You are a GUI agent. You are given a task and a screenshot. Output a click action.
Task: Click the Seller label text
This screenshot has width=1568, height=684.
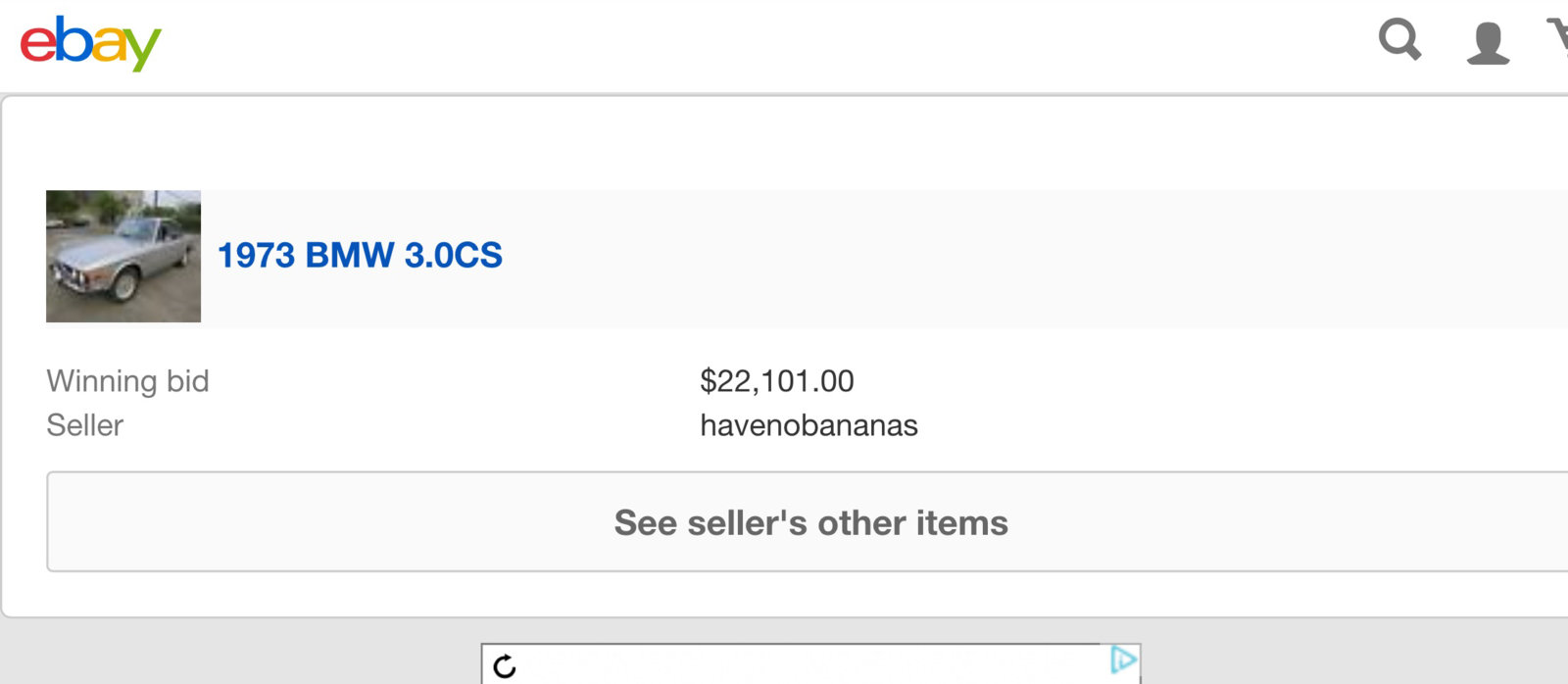[x=85, y=425]
